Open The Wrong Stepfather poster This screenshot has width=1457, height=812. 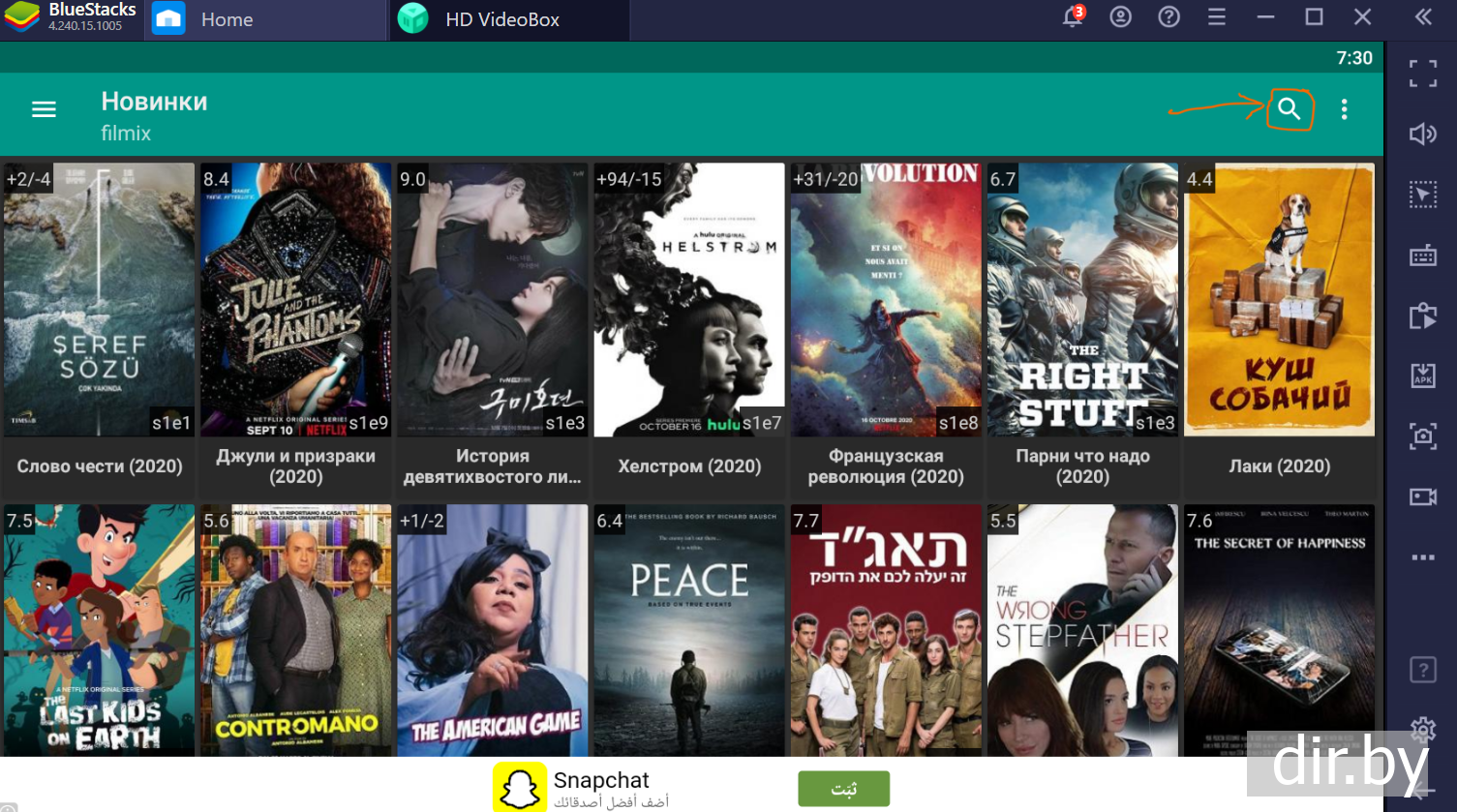click(x=1082, y=630)
